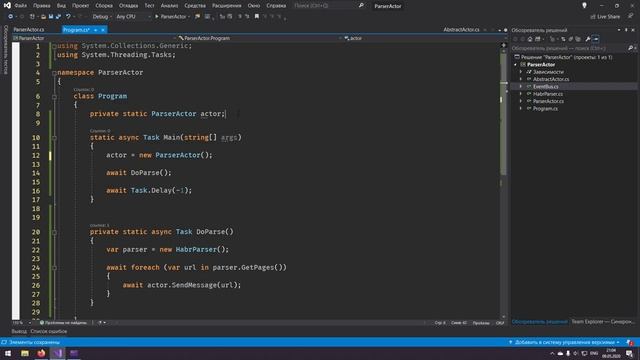Open the Расширения menu
640x360 pixels.
point(227,6)
